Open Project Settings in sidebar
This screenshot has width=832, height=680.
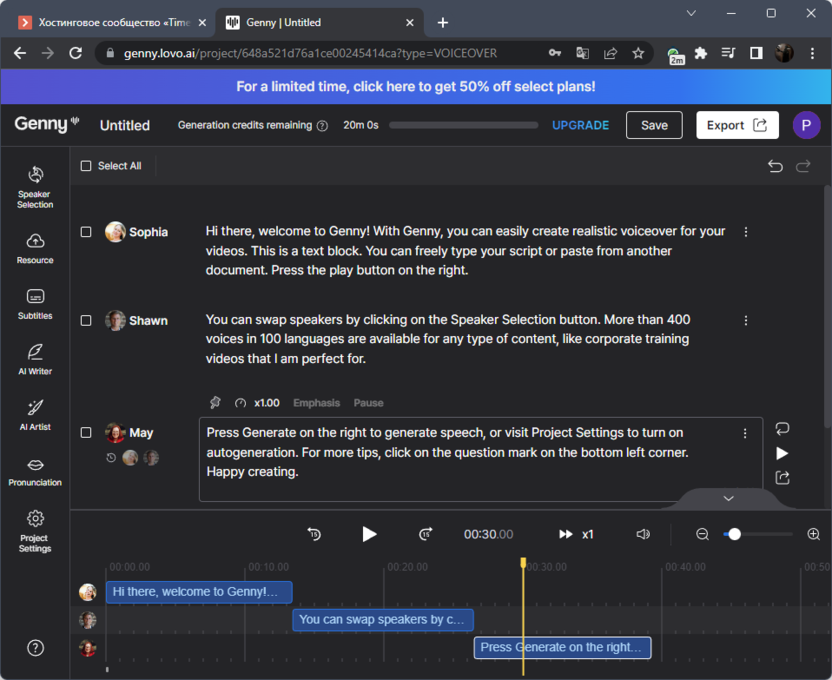pyautogui.click(x=35, y=530)
